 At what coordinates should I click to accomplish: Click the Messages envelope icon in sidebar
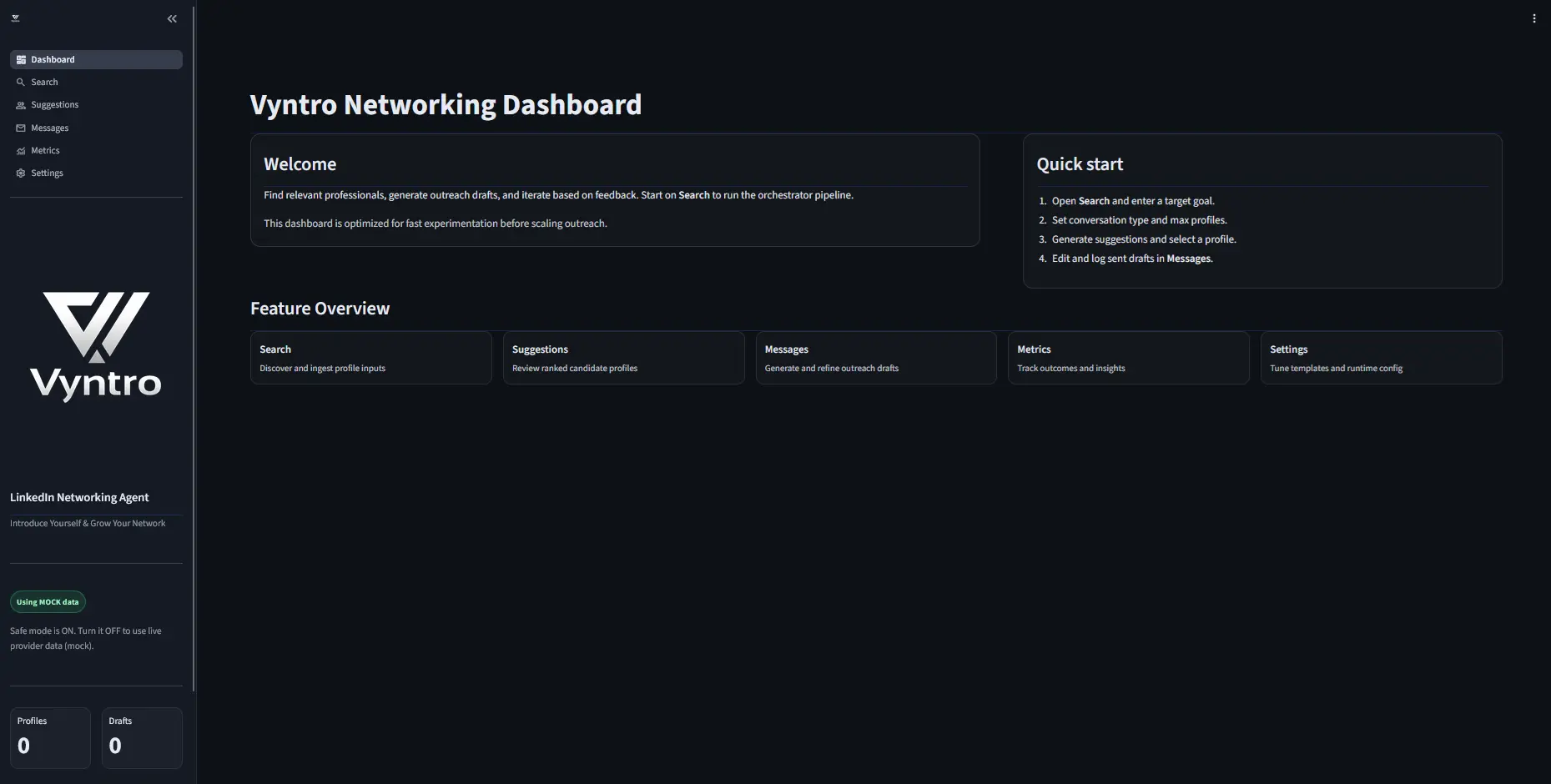21,128
